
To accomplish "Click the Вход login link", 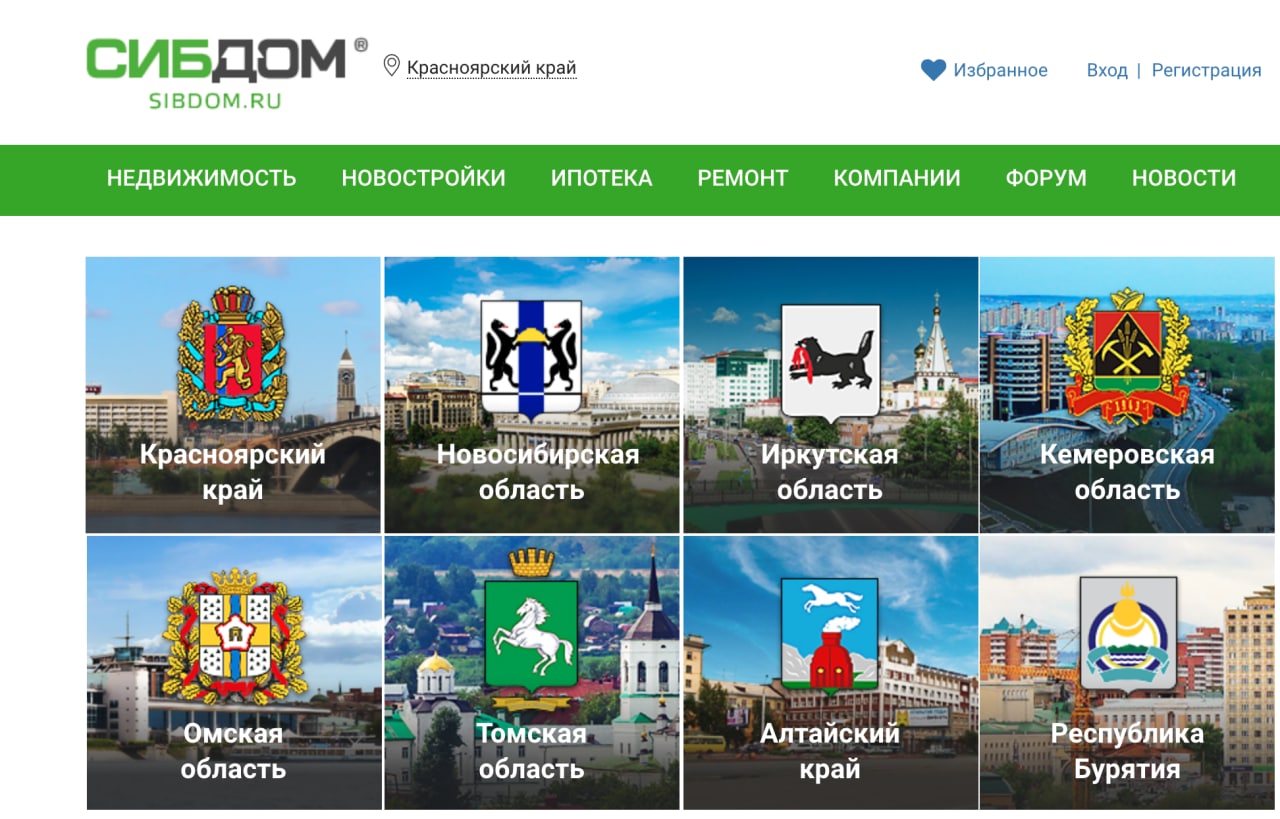I will coord(1107,70).
